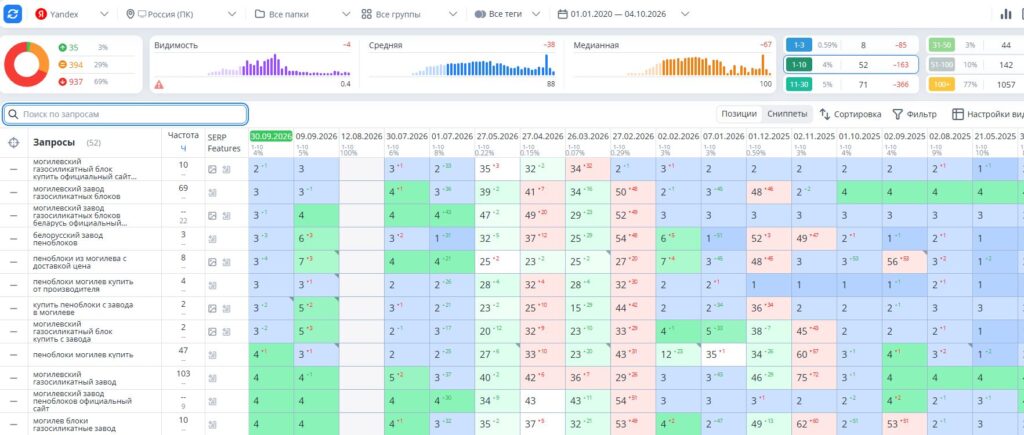Select the 27.05.2026 date column header

click(x=497, y=137)
